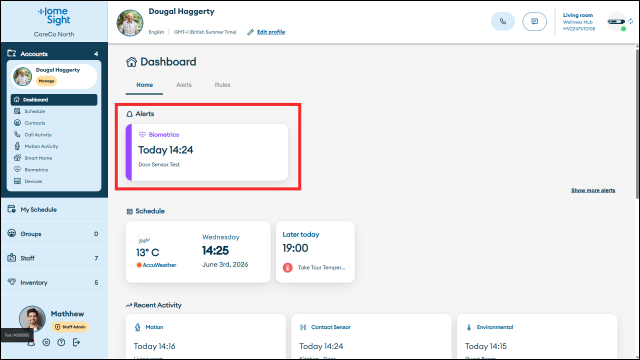
Task: Click the 'Living room' device location text
Action: point(578,15)
